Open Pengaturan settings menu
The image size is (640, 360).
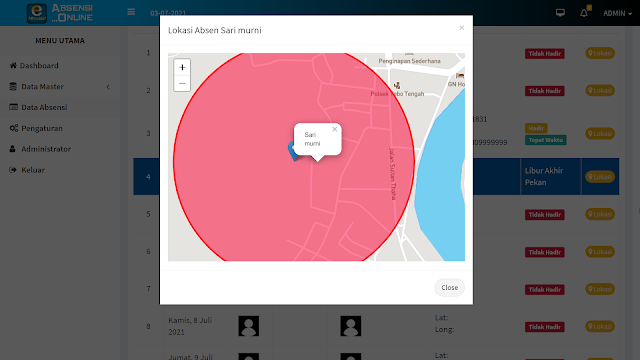pyautogui.click(x=60, y=128)
